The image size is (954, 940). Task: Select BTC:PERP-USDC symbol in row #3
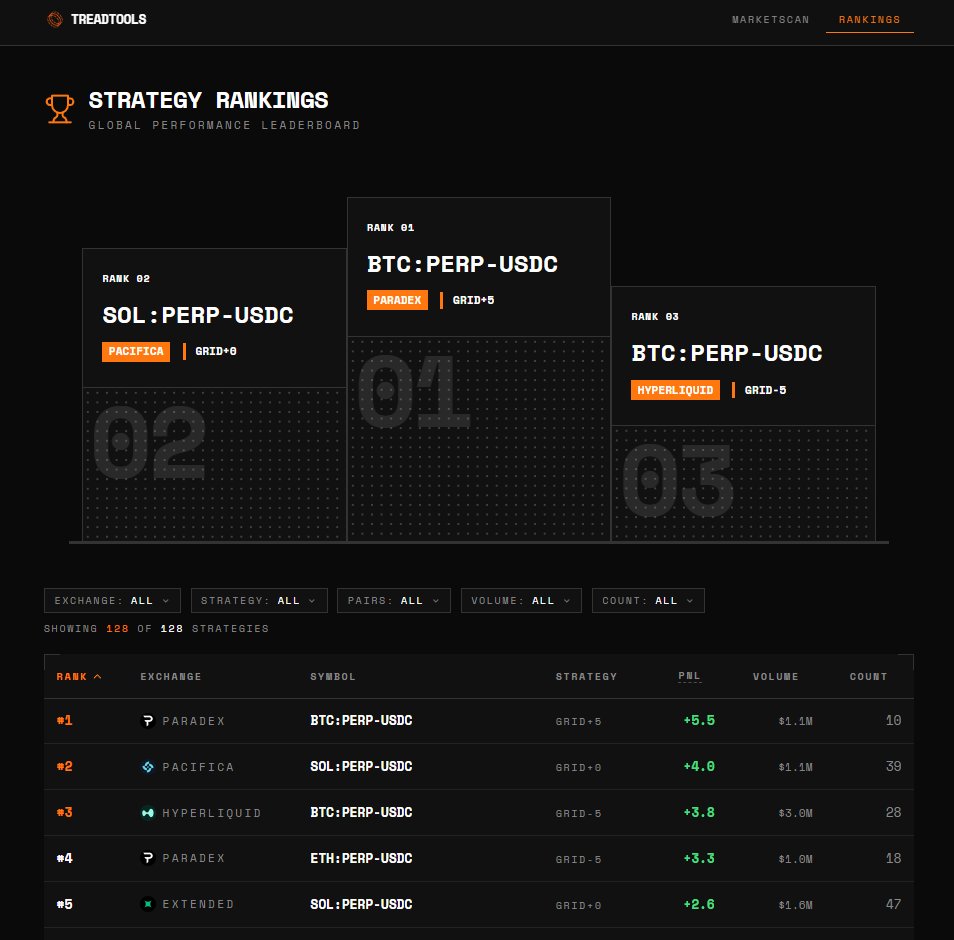coord(361,812)
